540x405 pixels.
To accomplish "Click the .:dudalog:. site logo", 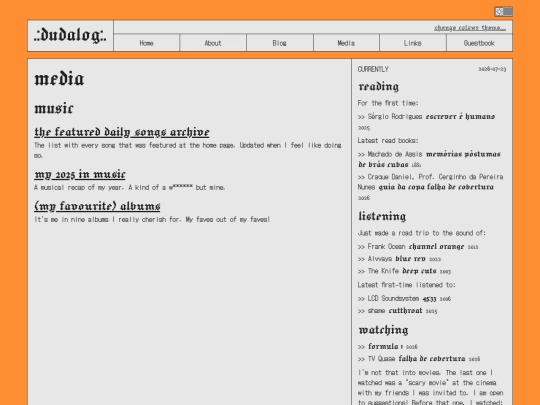I will (70, 35).
